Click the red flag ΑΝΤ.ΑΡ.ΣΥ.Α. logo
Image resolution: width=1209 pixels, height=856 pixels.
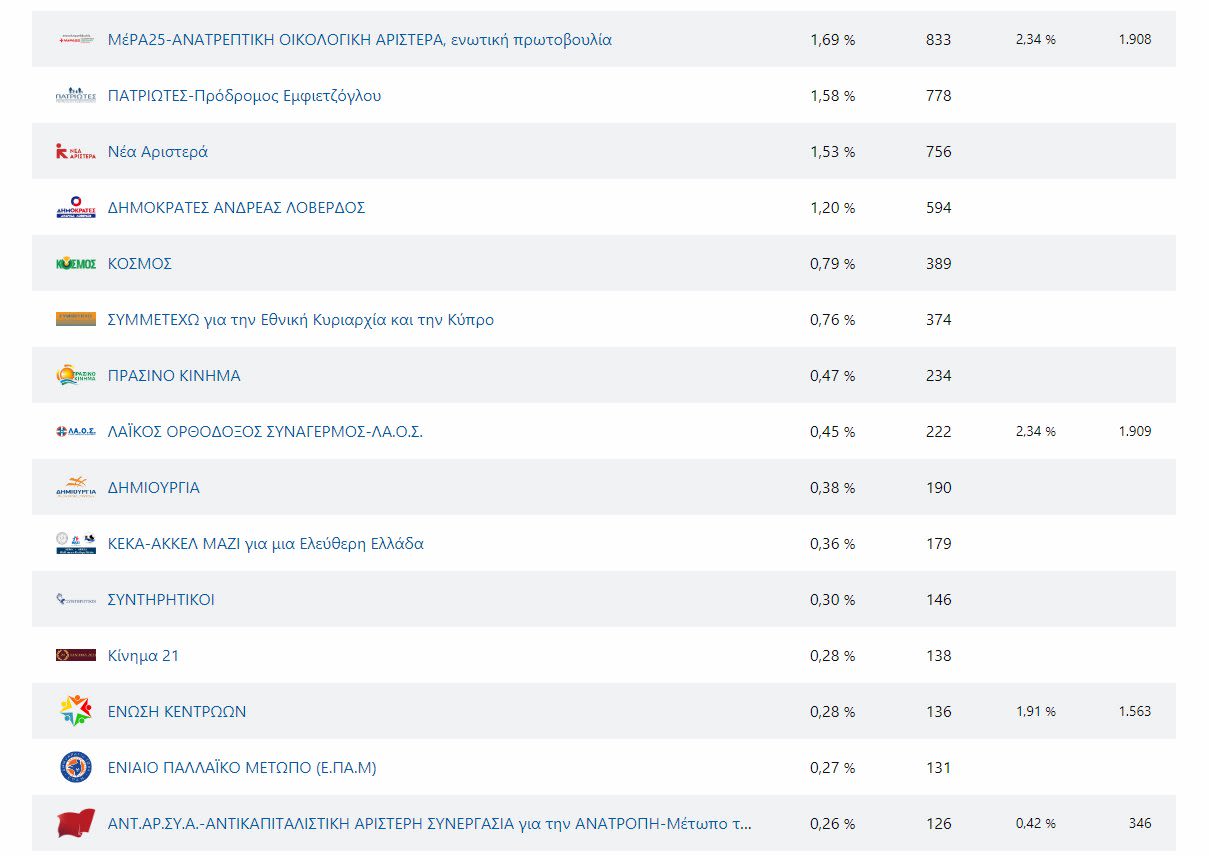76,824
